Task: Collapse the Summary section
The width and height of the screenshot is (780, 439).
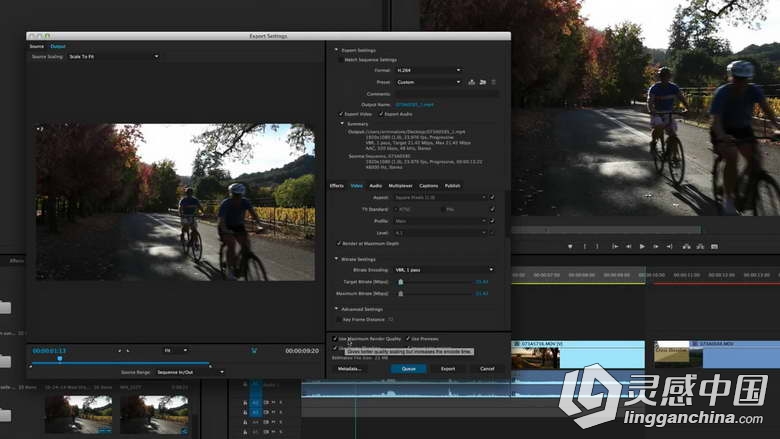Action: [x=342, y=124]
